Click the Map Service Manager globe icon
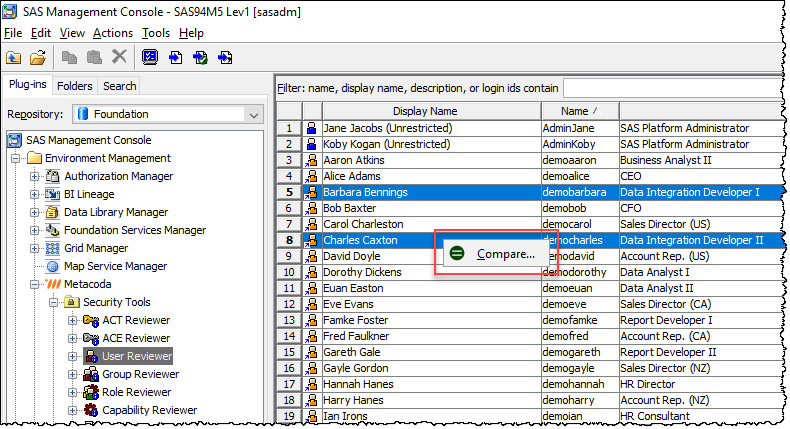 (52, 266)
